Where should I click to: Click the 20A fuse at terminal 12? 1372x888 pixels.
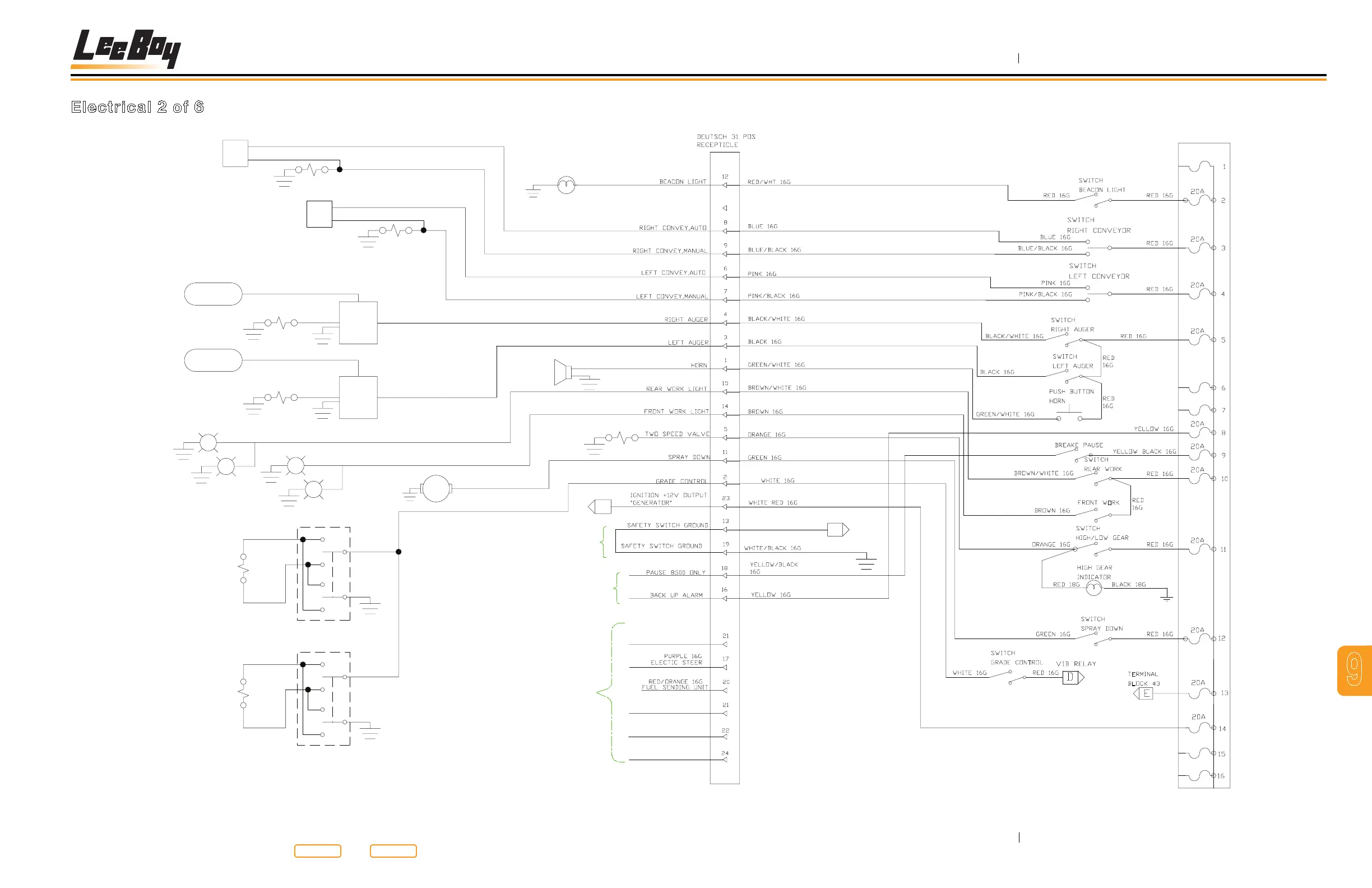[1200, 639]
